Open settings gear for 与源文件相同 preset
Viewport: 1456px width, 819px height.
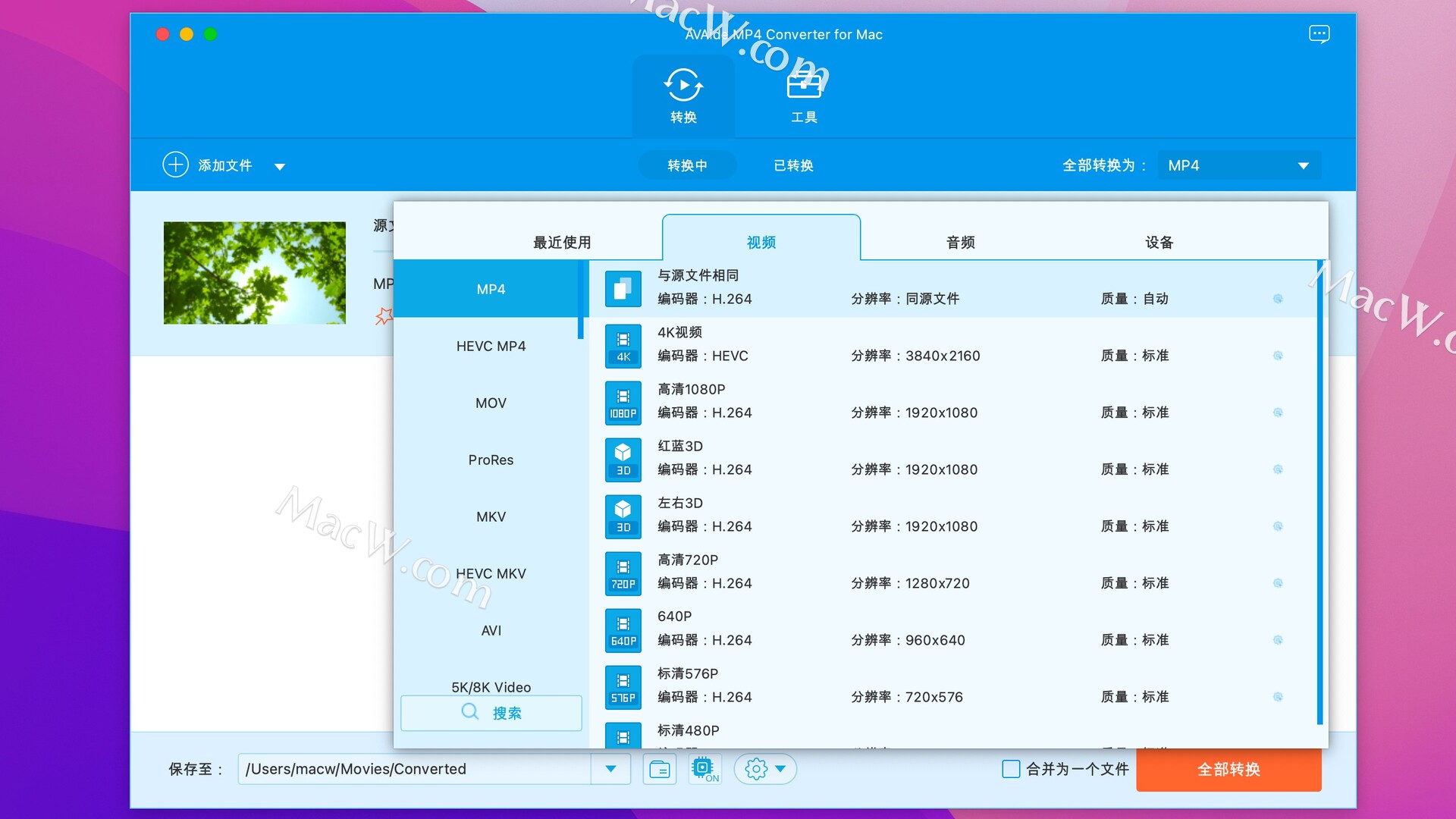click(x=1278, y=299)
